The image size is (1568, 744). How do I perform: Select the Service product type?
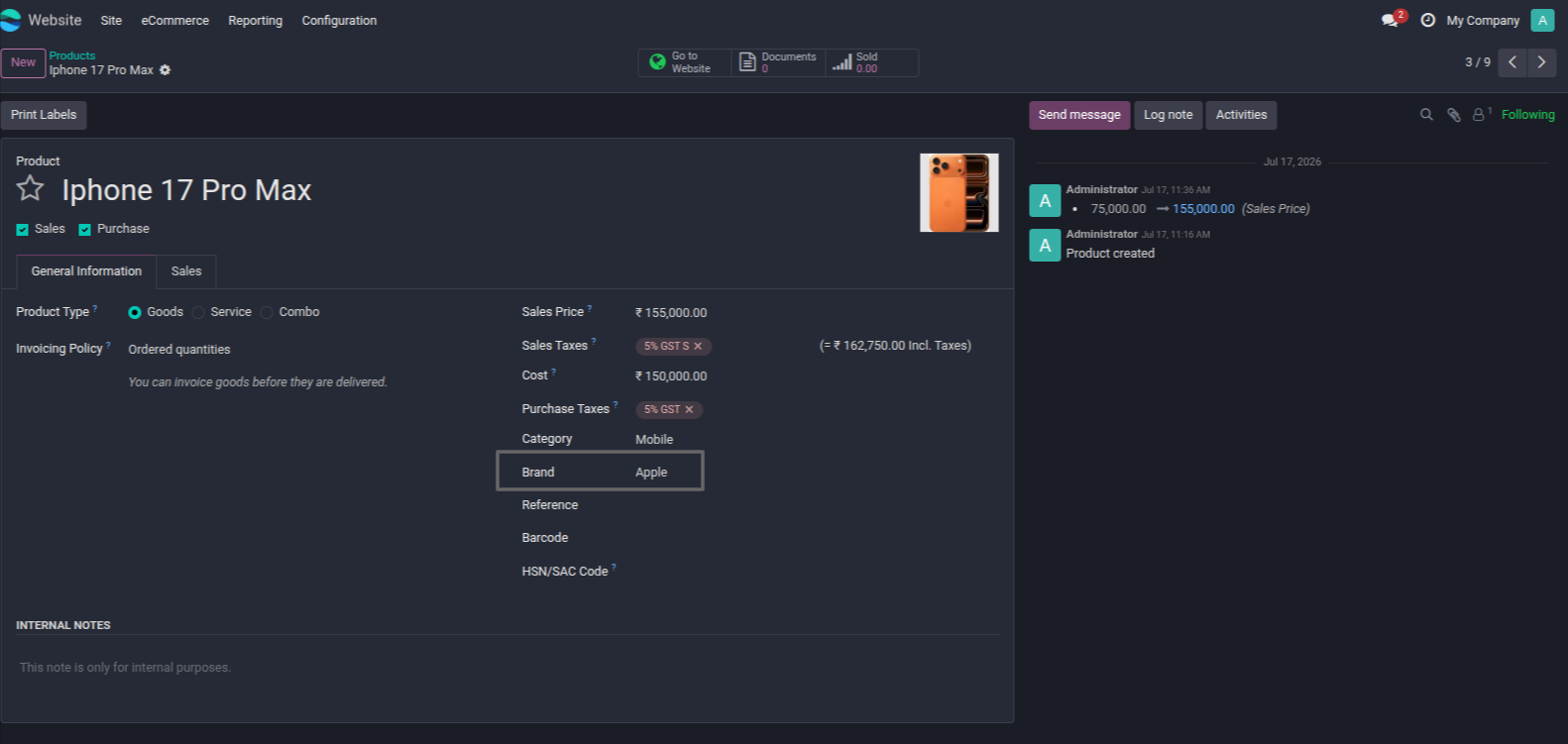point(198,313)
